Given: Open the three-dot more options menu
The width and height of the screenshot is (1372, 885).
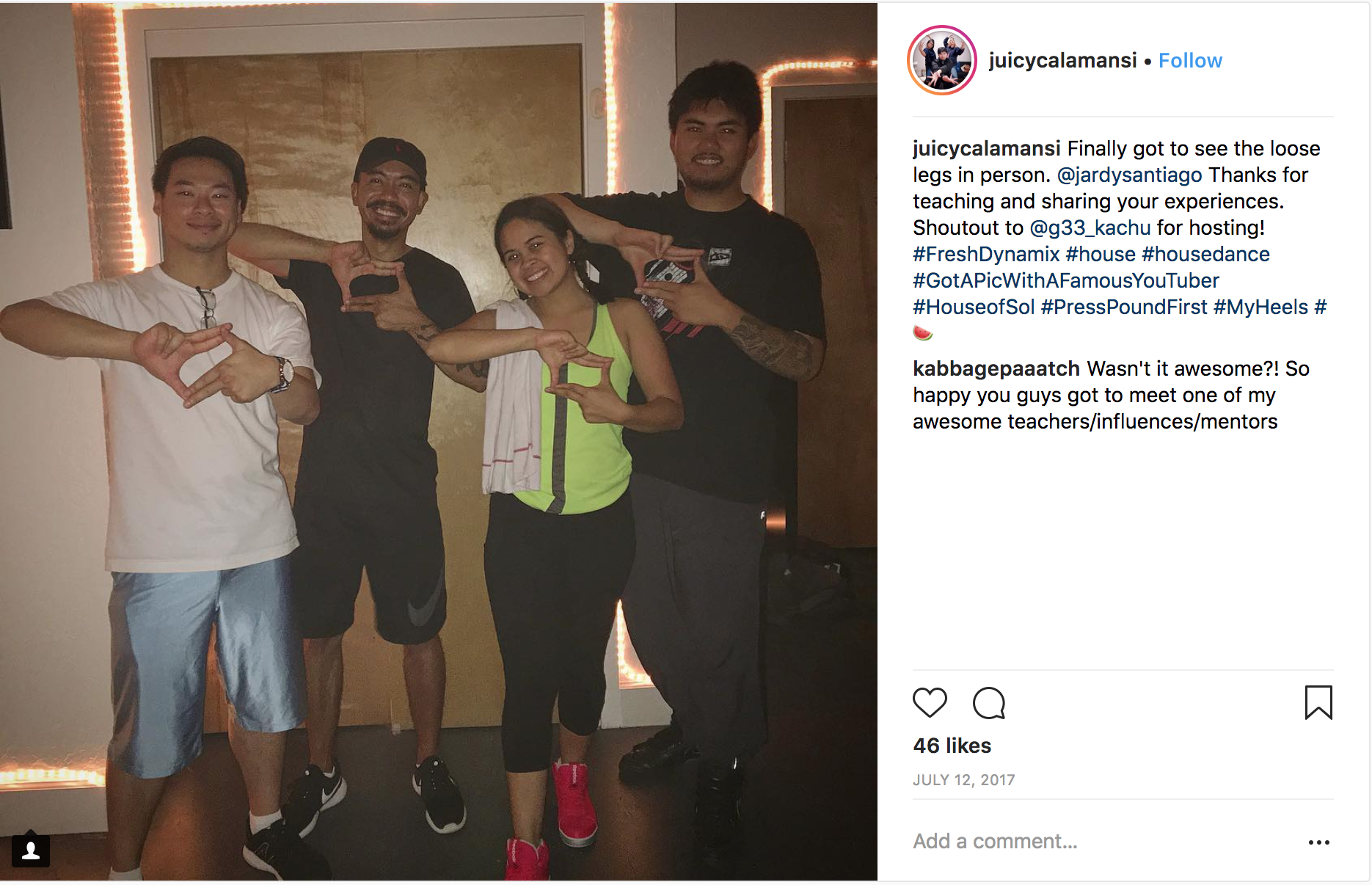Looking at the screenshot, I should [1318, 842].
